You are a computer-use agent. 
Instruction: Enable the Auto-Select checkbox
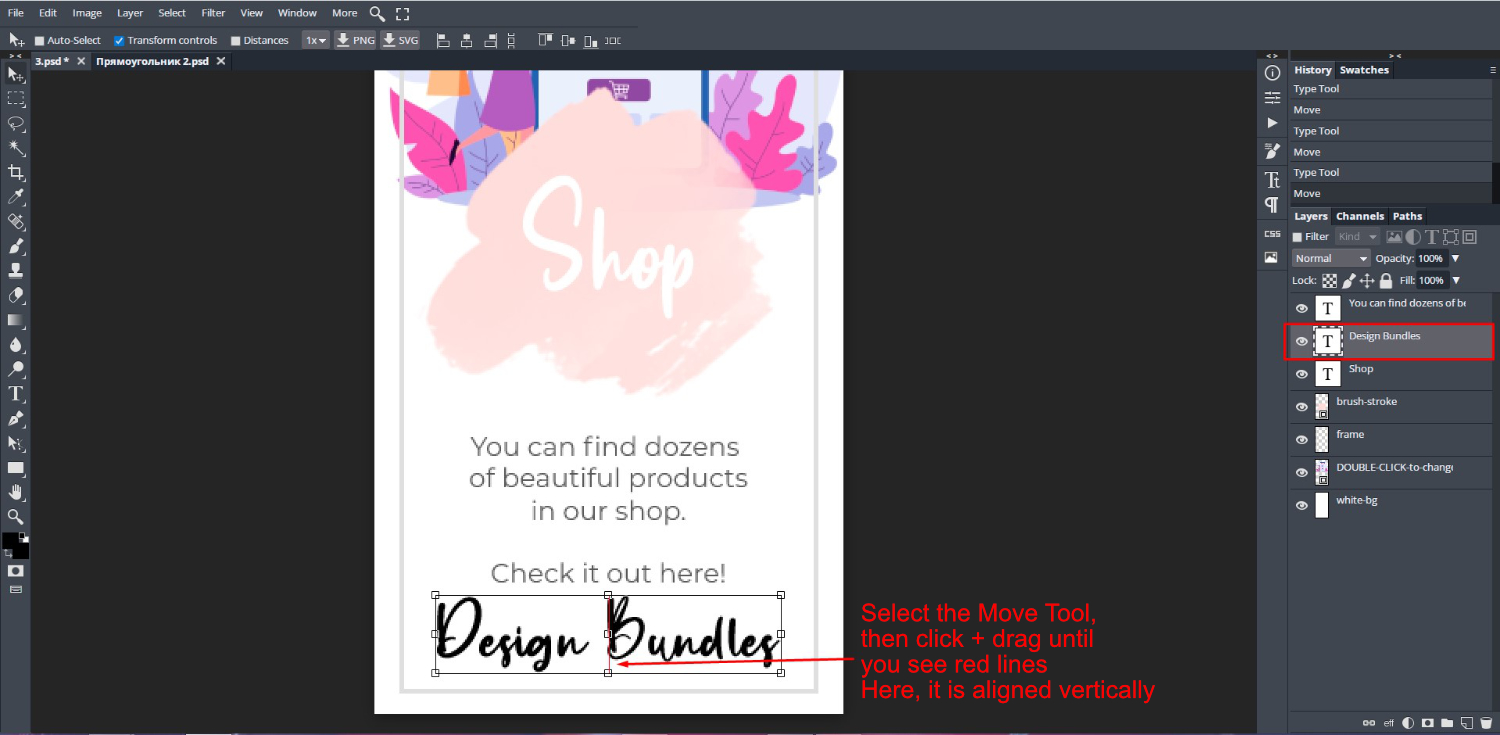40,41
